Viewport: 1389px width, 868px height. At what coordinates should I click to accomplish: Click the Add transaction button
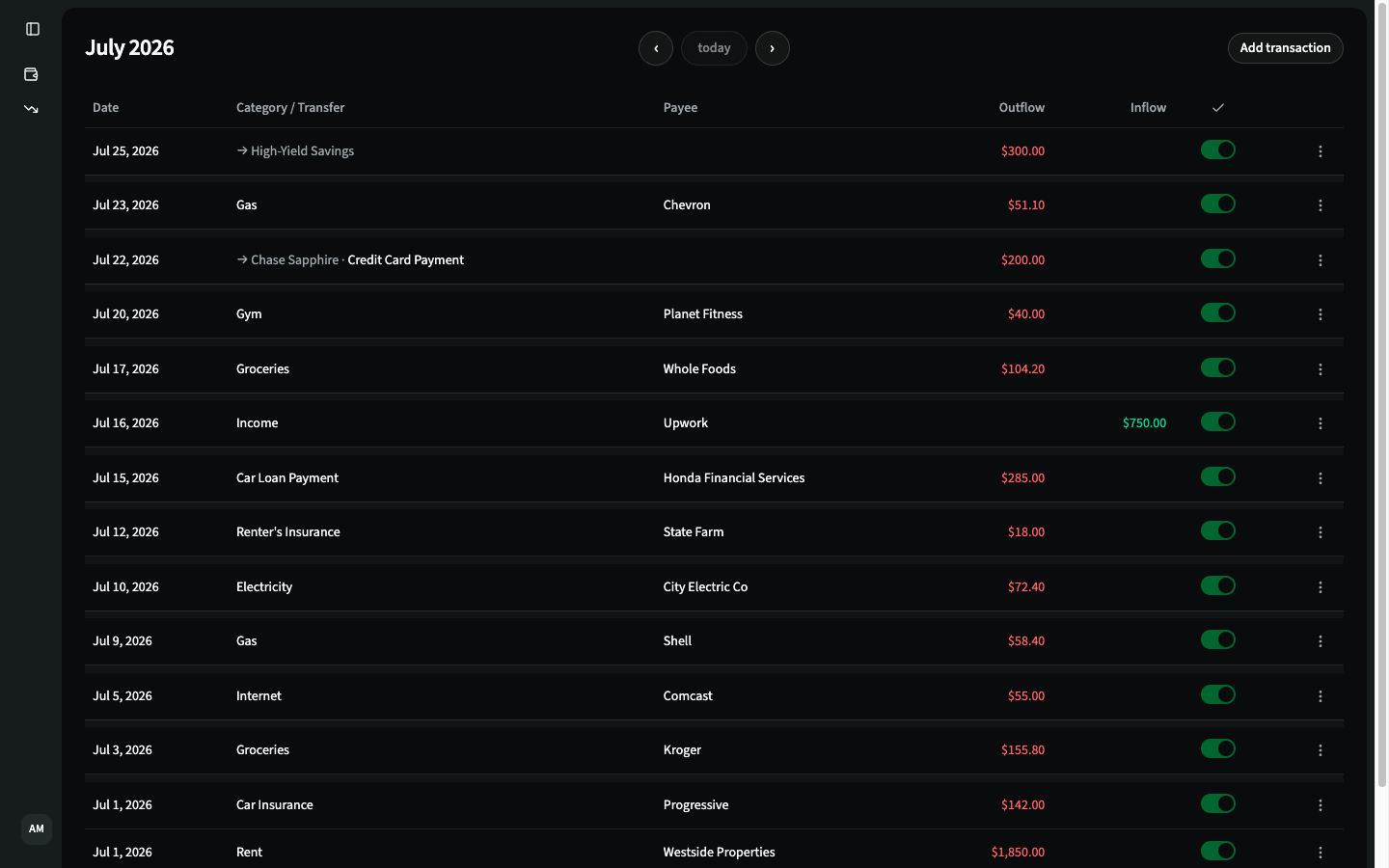(1285, 48)
